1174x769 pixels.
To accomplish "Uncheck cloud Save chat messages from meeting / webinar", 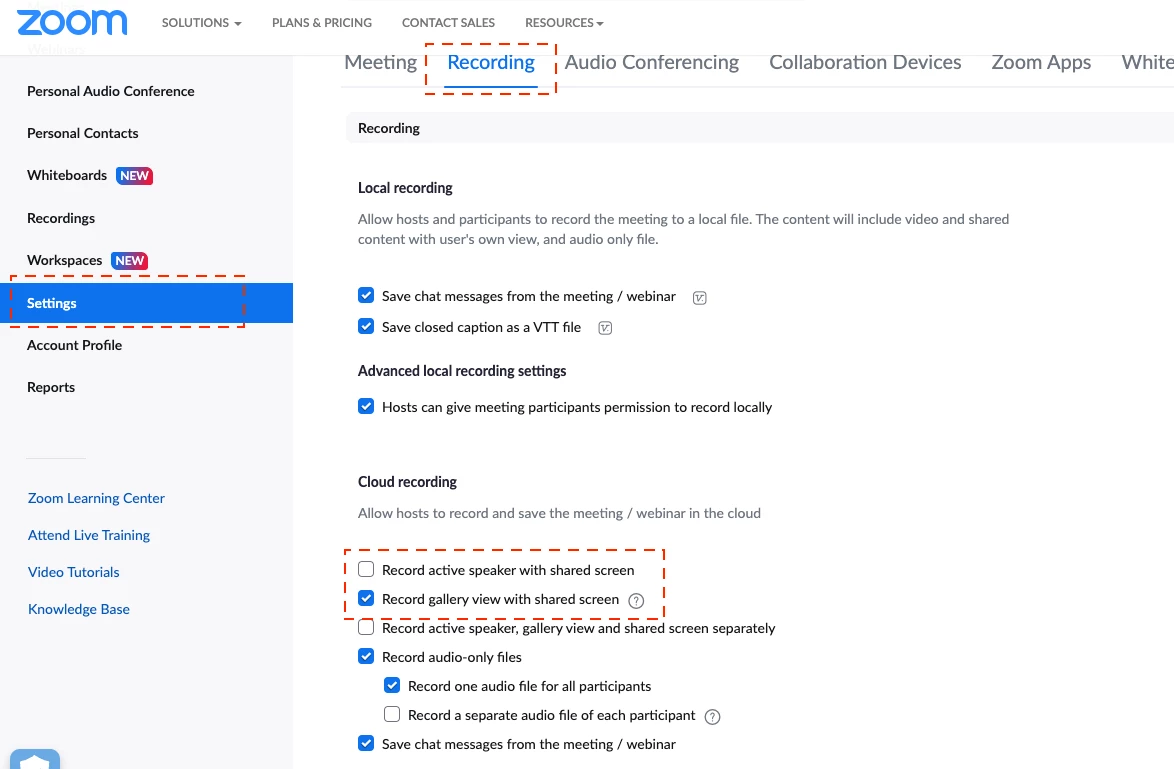I will tap(366, 743).
